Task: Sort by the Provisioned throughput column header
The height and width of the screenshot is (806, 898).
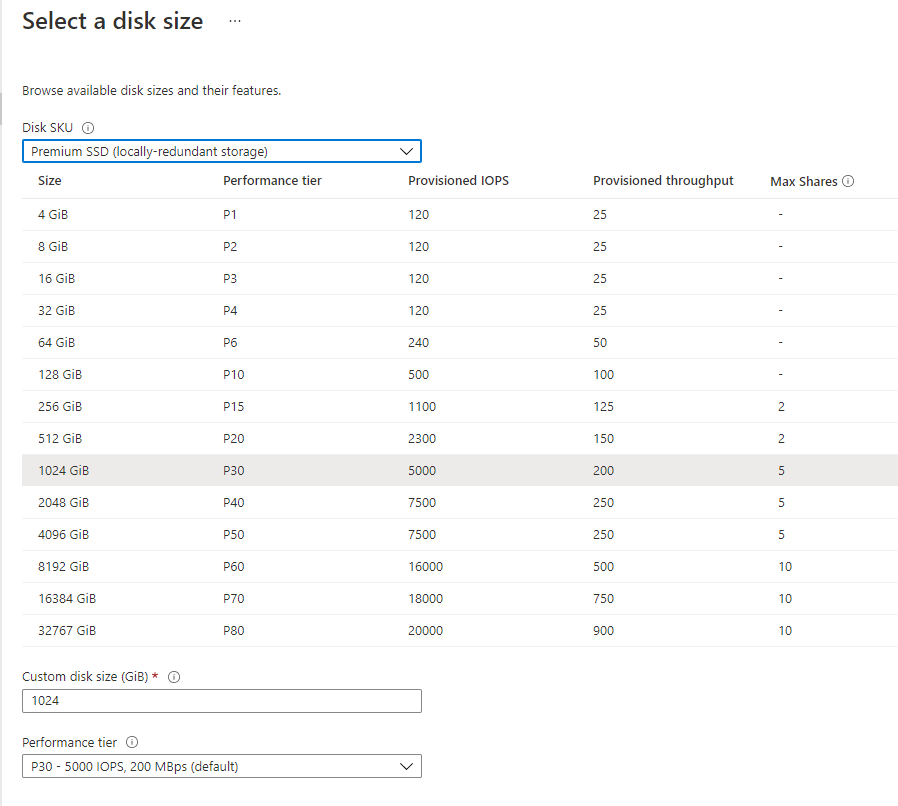Action: (x=663, y=181)
